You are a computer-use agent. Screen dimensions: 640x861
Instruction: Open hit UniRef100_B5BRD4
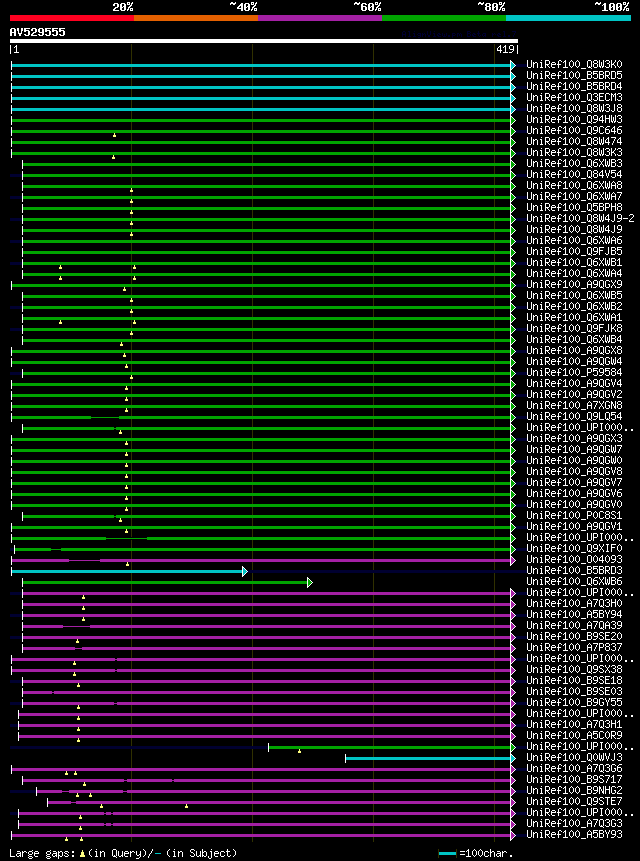coord(574,87)
